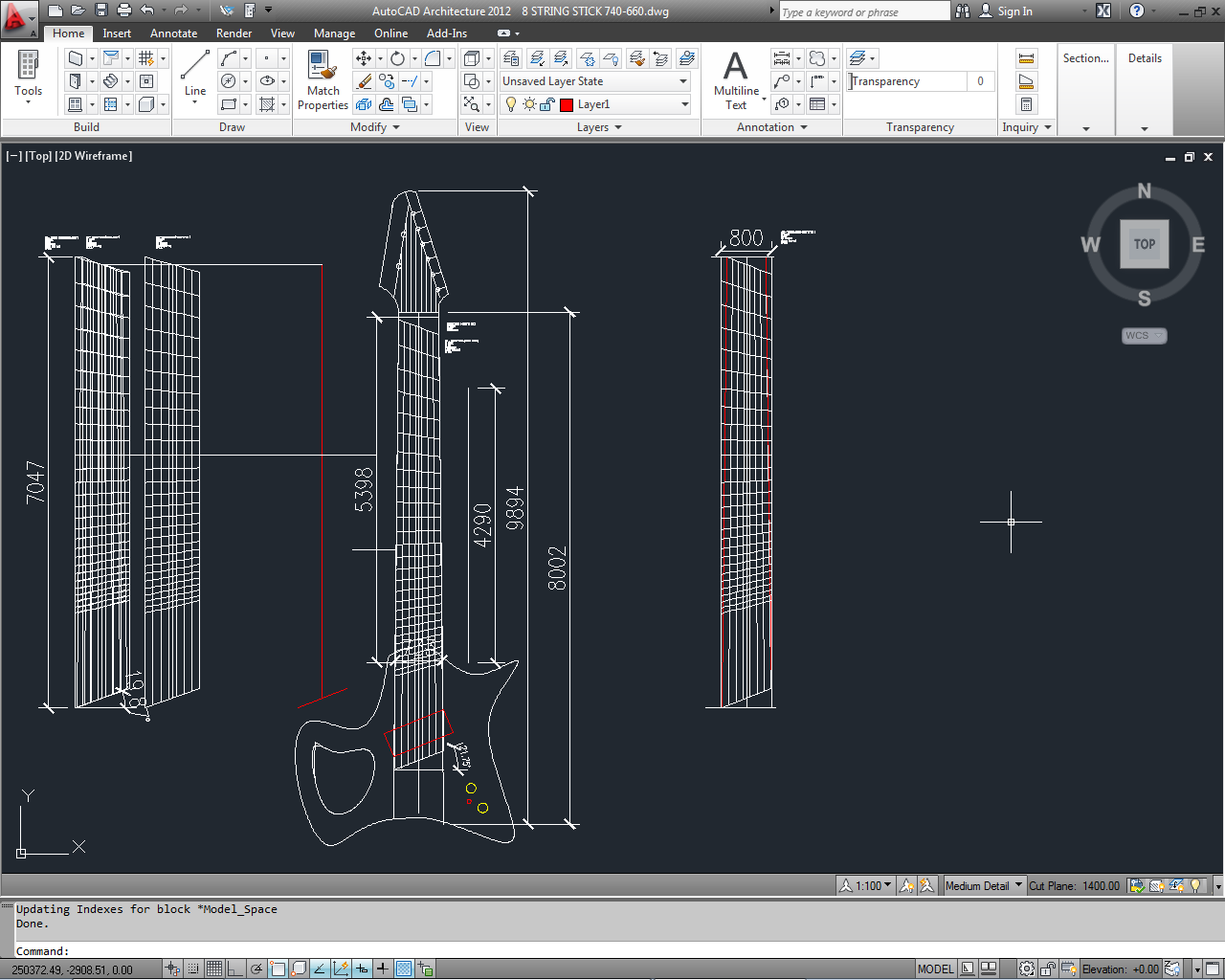Click the calculator icon in Inquiry panel
The height and width of the screenshot is (980, 1225).
click(1026, 104)
